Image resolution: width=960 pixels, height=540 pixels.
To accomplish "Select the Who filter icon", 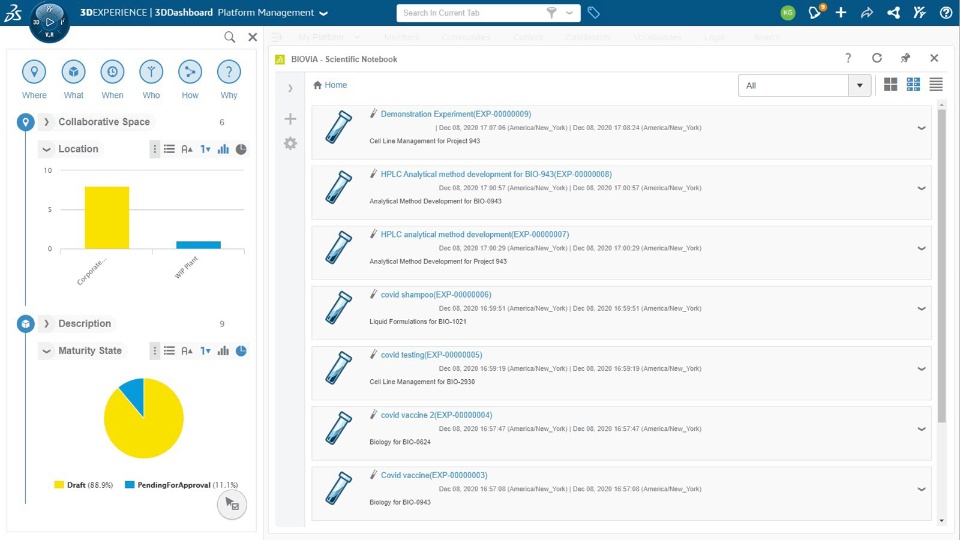I will tap(151, 72).
